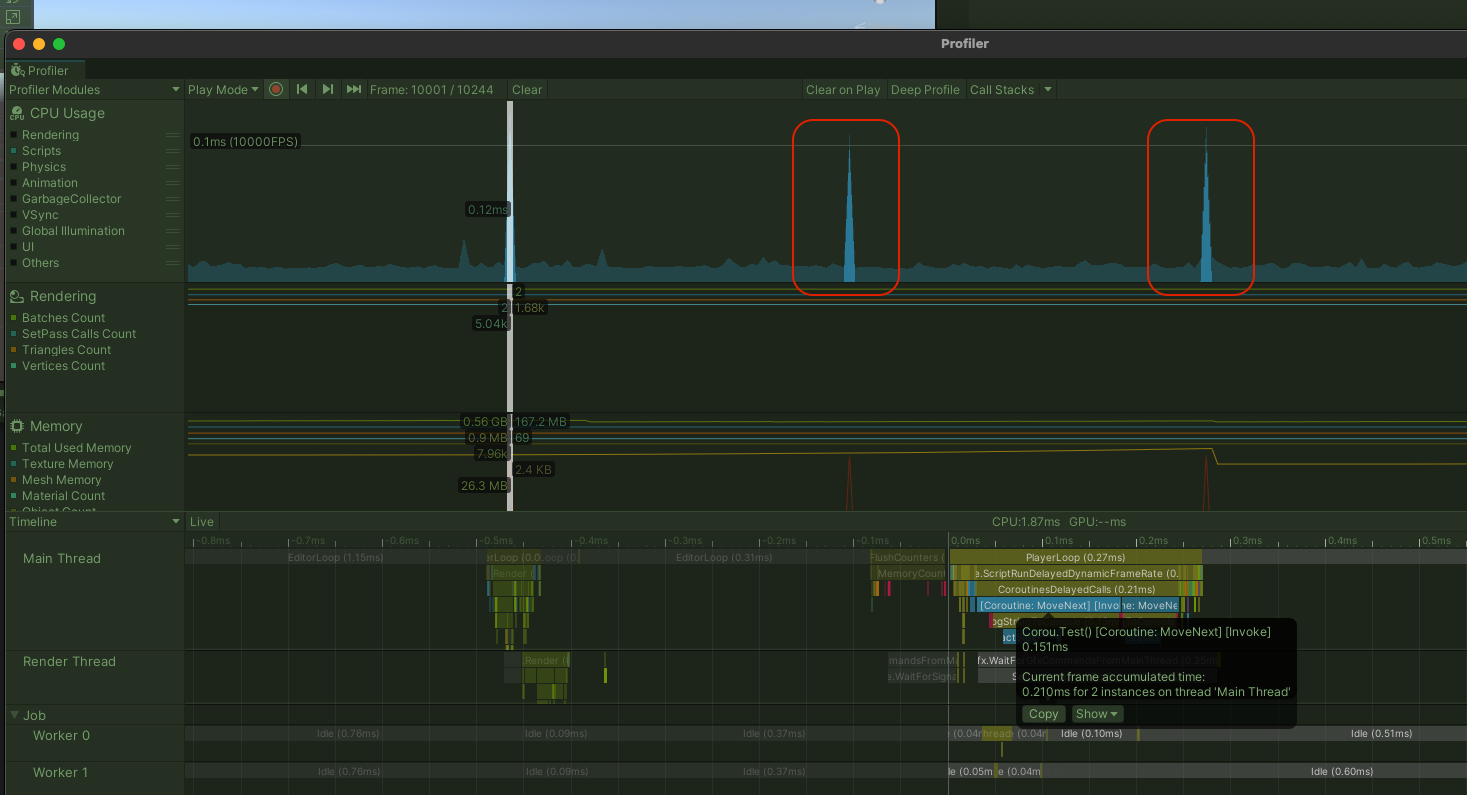Collapse the Job thread group

(15, 715)
